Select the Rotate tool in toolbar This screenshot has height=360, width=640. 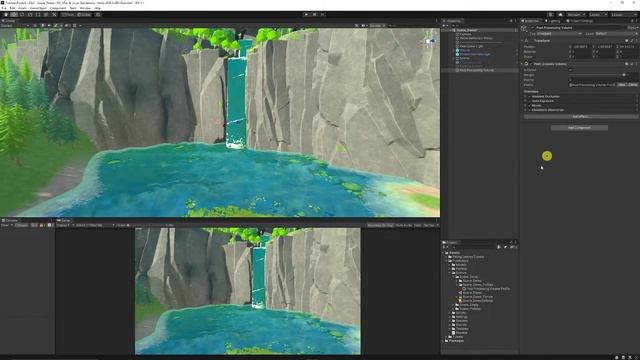click(22, 15)
